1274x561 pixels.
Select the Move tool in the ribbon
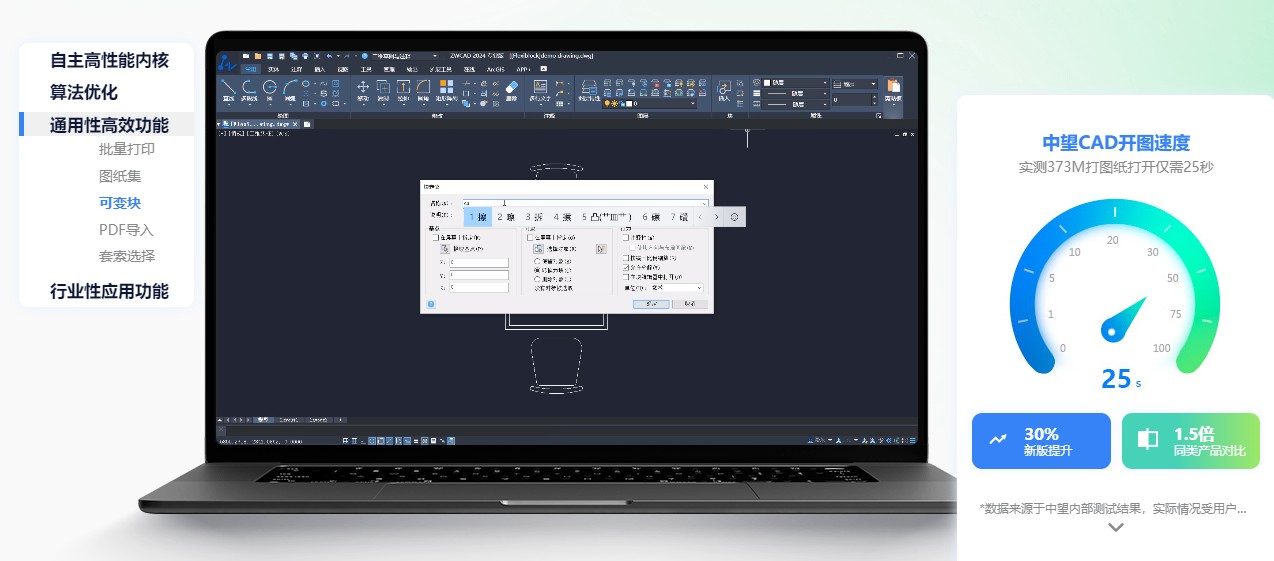point(363,90)
